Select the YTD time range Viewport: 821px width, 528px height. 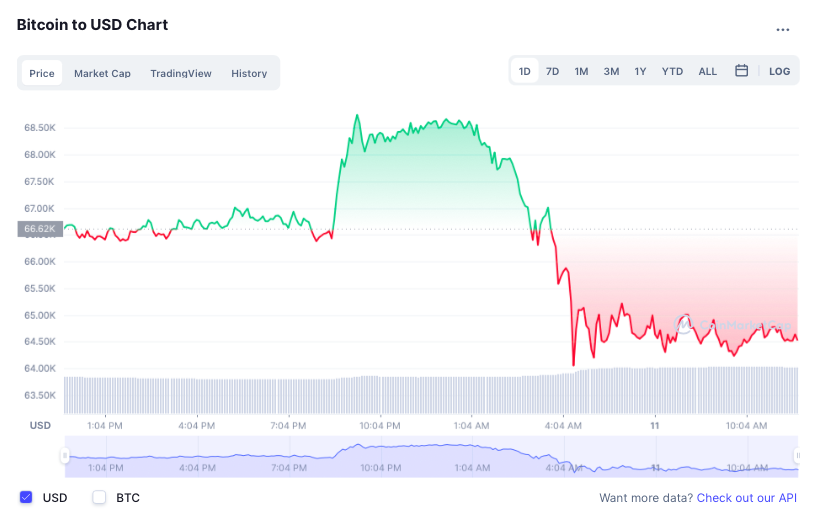tap(672, 71)
